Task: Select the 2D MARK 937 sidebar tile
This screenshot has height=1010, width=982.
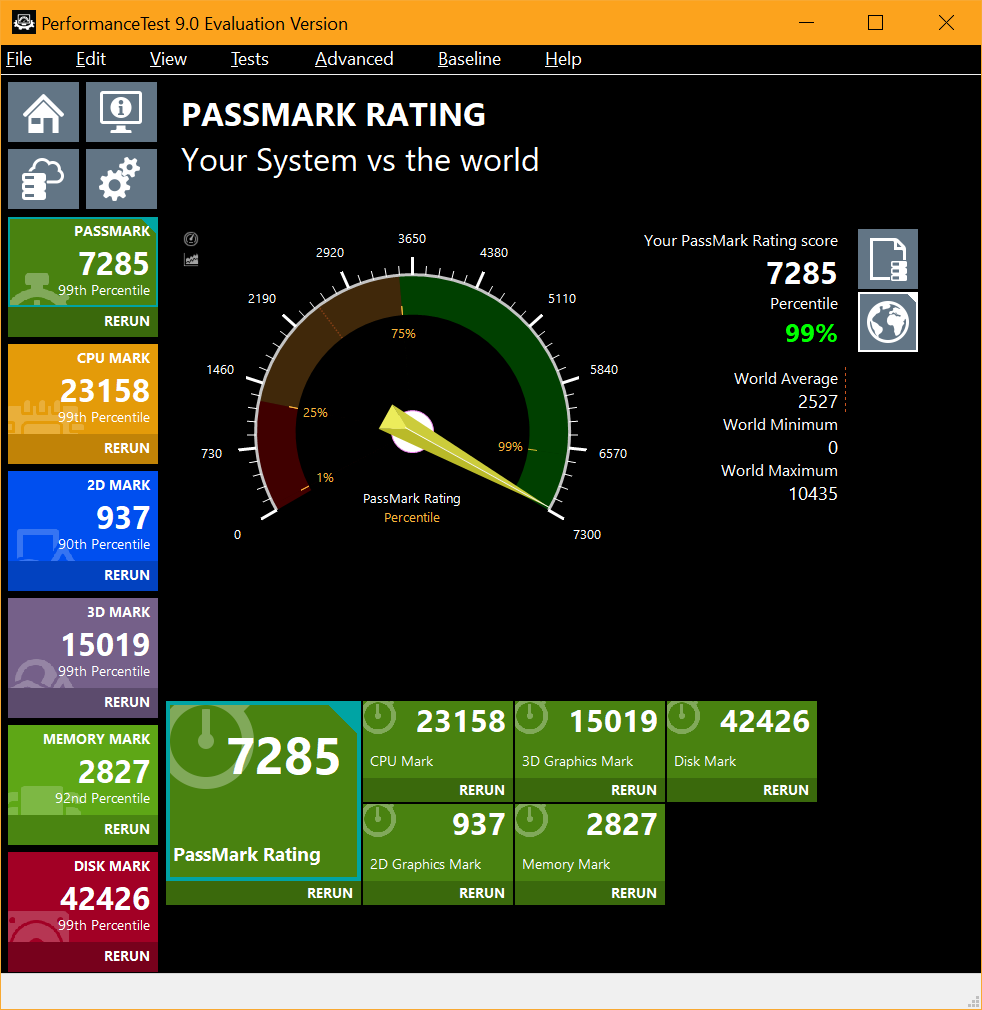Action: click(83, 515)
